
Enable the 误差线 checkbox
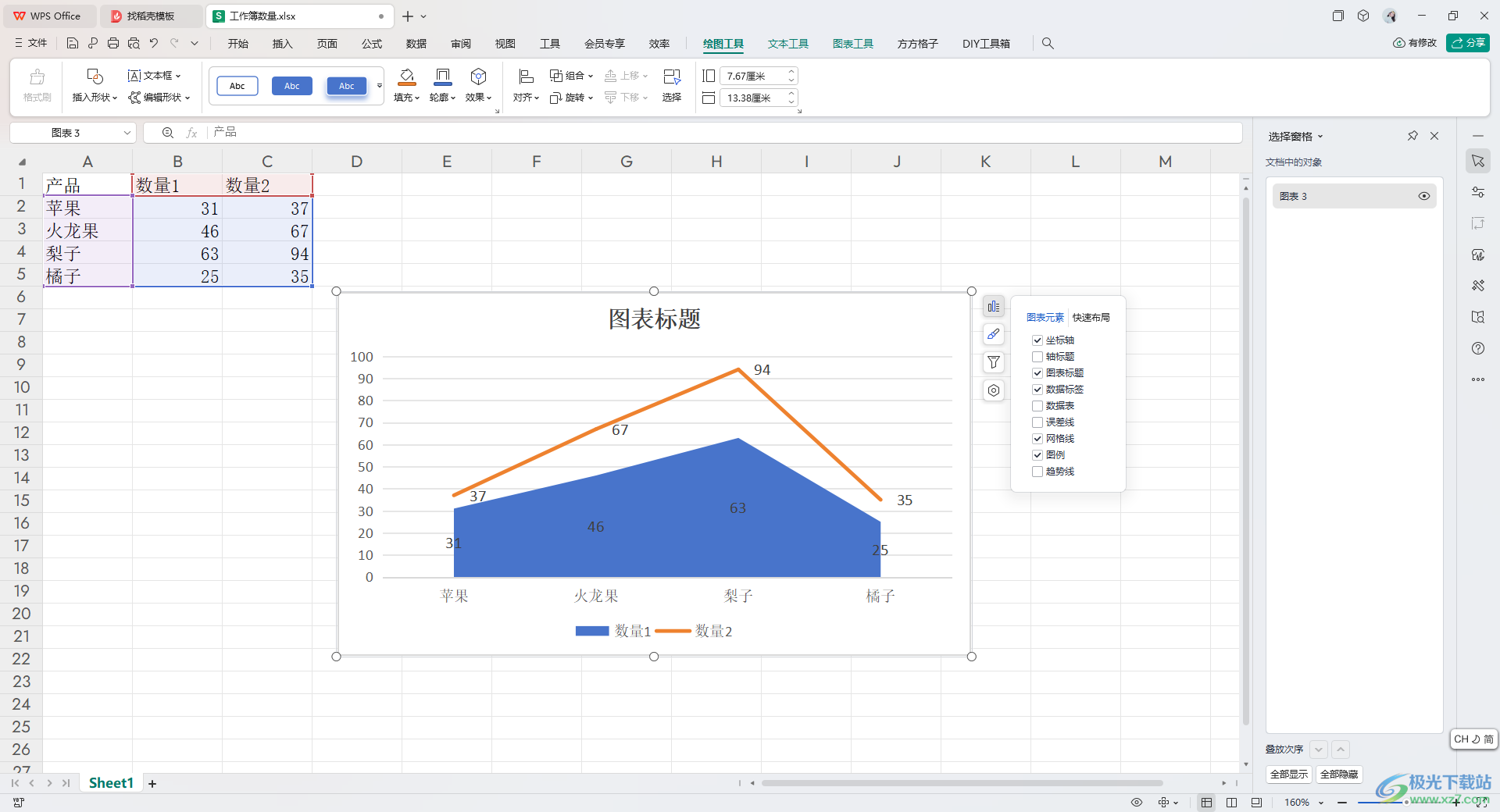[1037, 422]
